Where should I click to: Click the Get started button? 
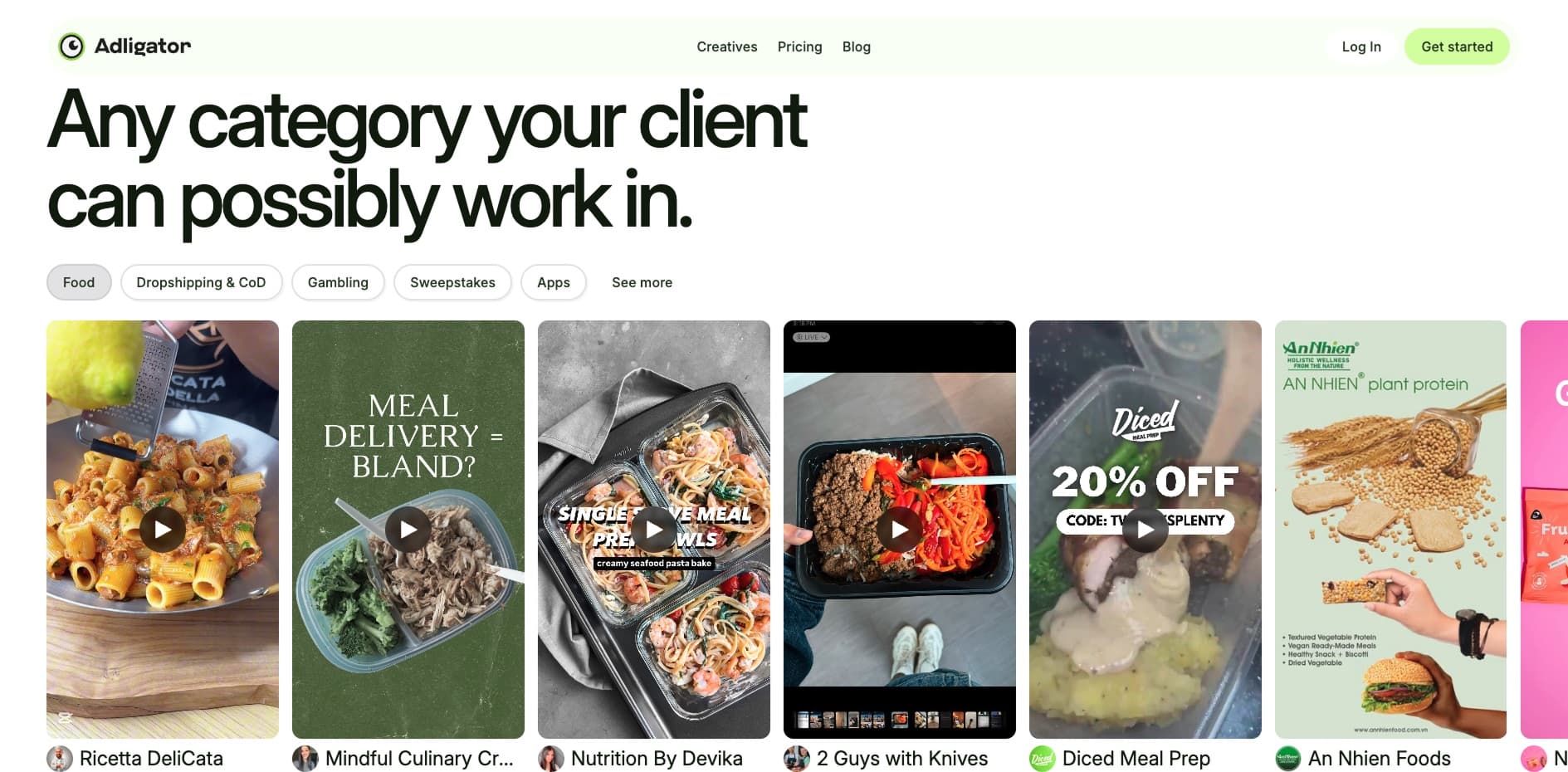[x=1457, y=46]
